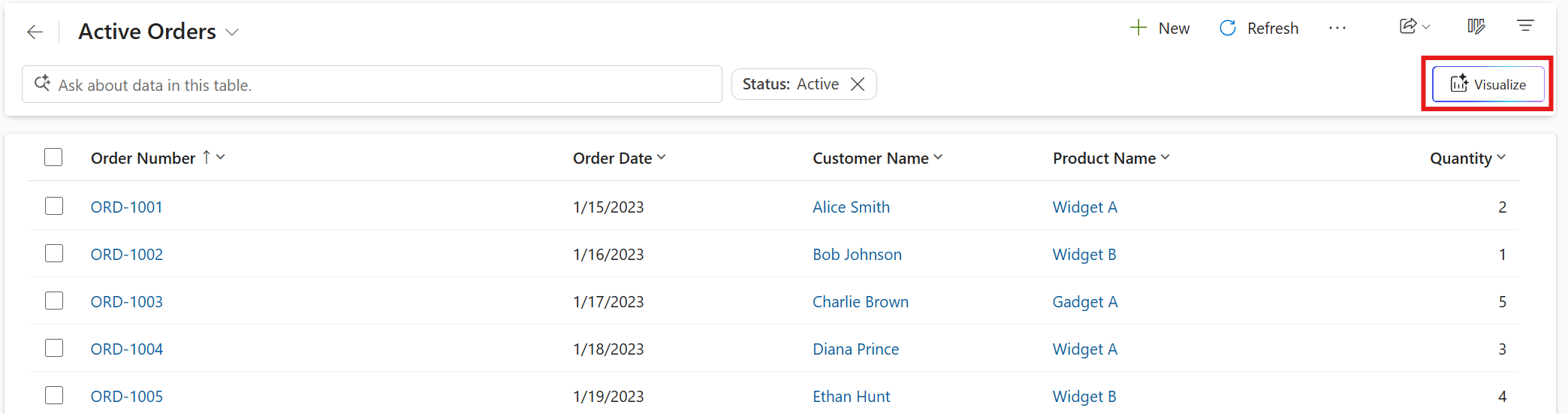The height and width of the screenshot is (414, 1568).
Task: Click the New plus icon
Action: tap(1138, 29)
